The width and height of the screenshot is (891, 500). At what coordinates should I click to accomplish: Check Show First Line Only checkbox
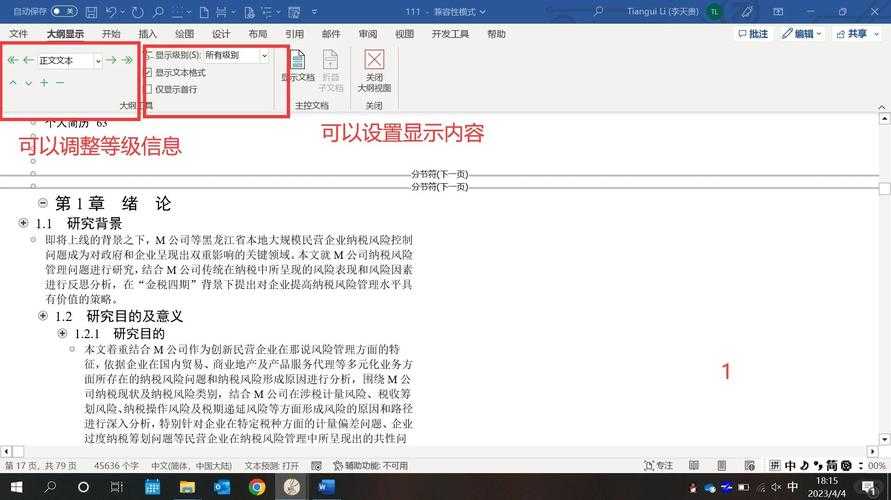(x=148, y=89)
